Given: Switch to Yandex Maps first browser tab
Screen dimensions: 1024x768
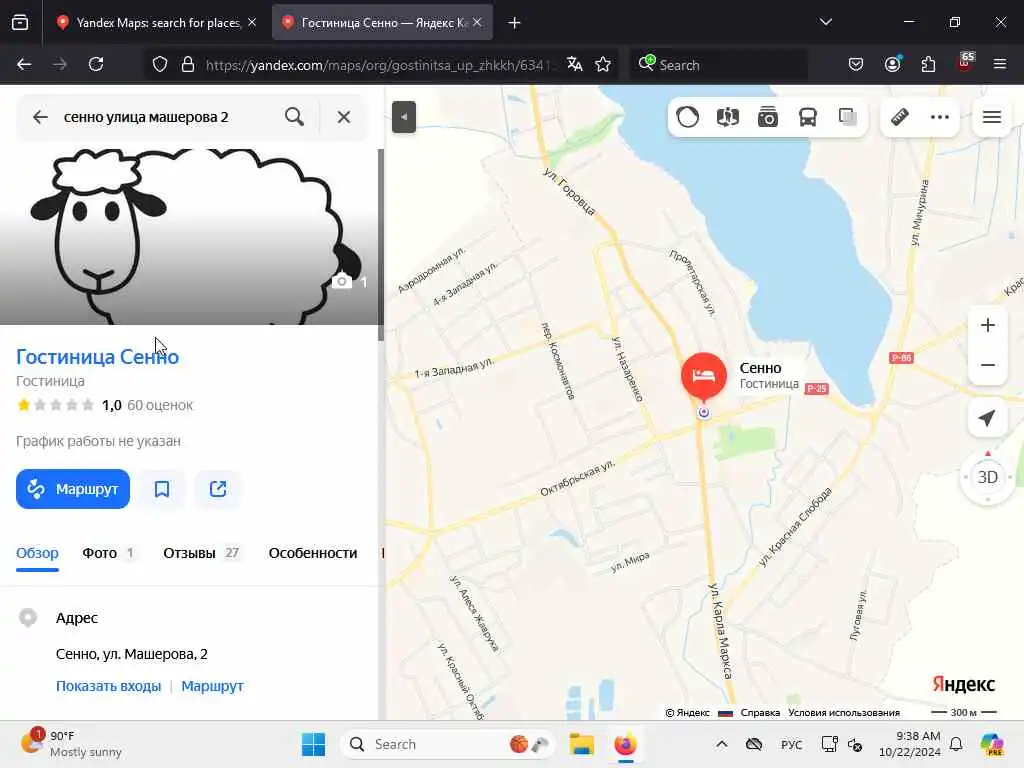Looking at the screenshot, I should click(x=157, y=23).
